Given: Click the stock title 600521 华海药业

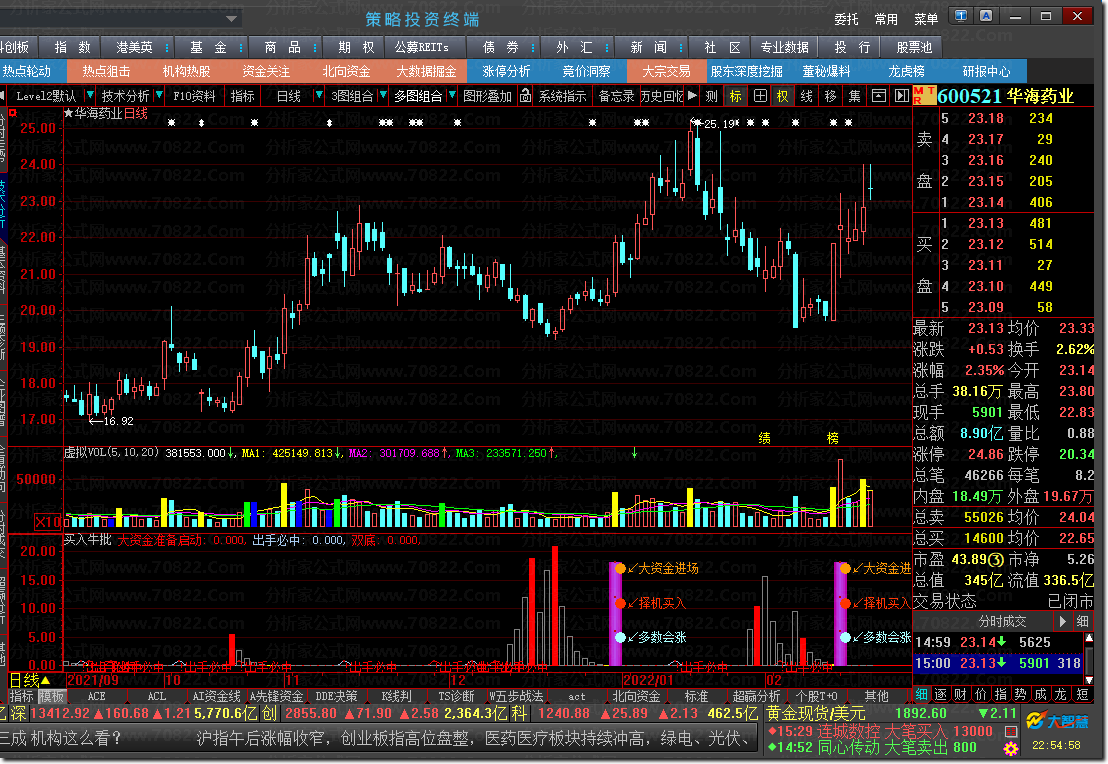Looking at the screenshot, I should click(1005, 95).
